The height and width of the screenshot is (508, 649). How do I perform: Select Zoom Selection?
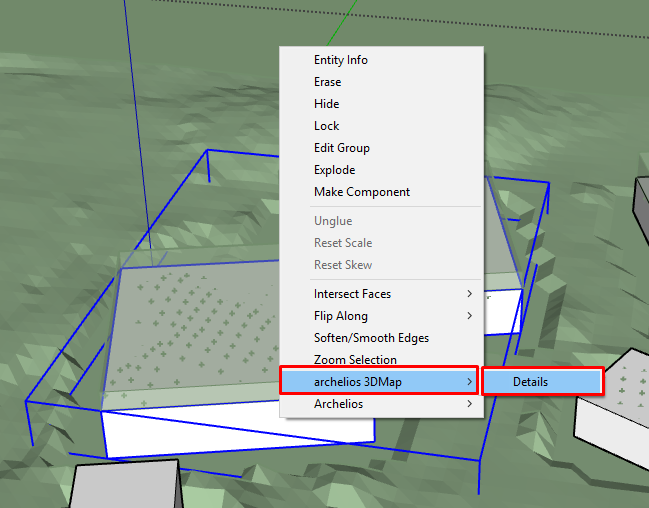click(x=381, y=359)
